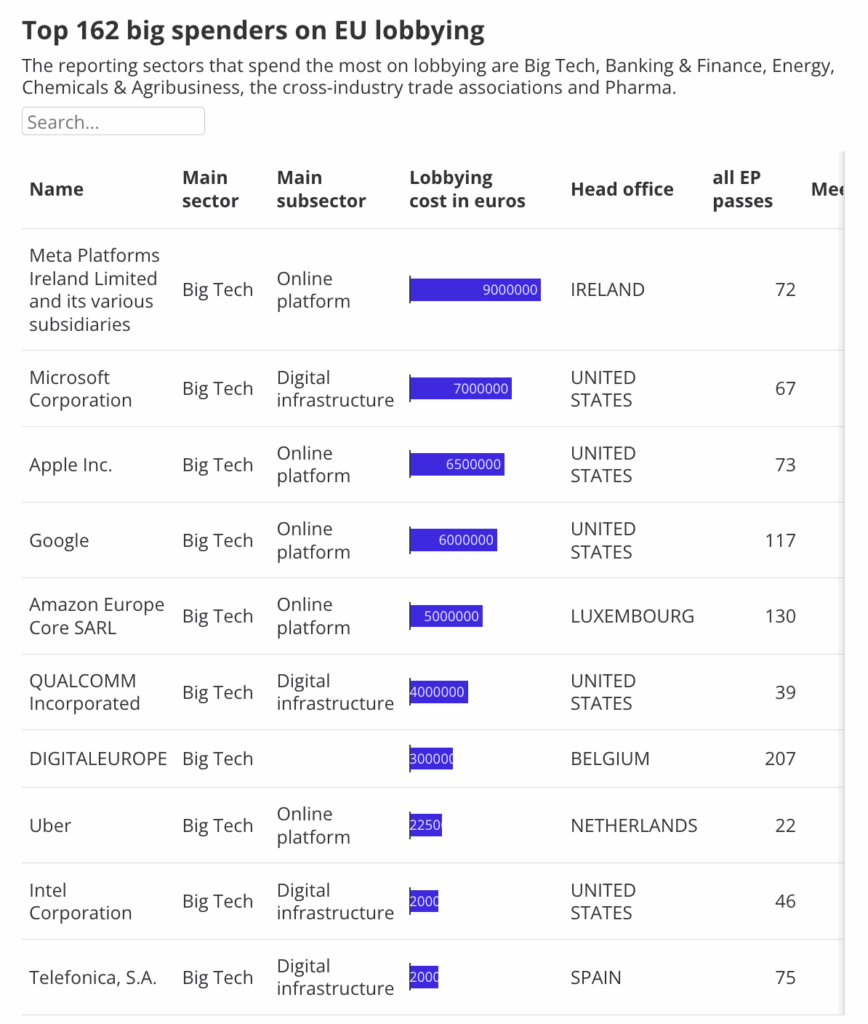Sort by the Name column header
The image size is (868, 1024).
click(56, 189)
